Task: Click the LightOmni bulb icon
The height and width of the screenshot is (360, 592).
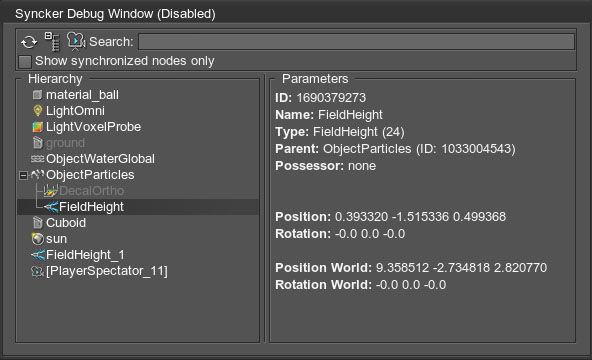Action: click(37, 111)
